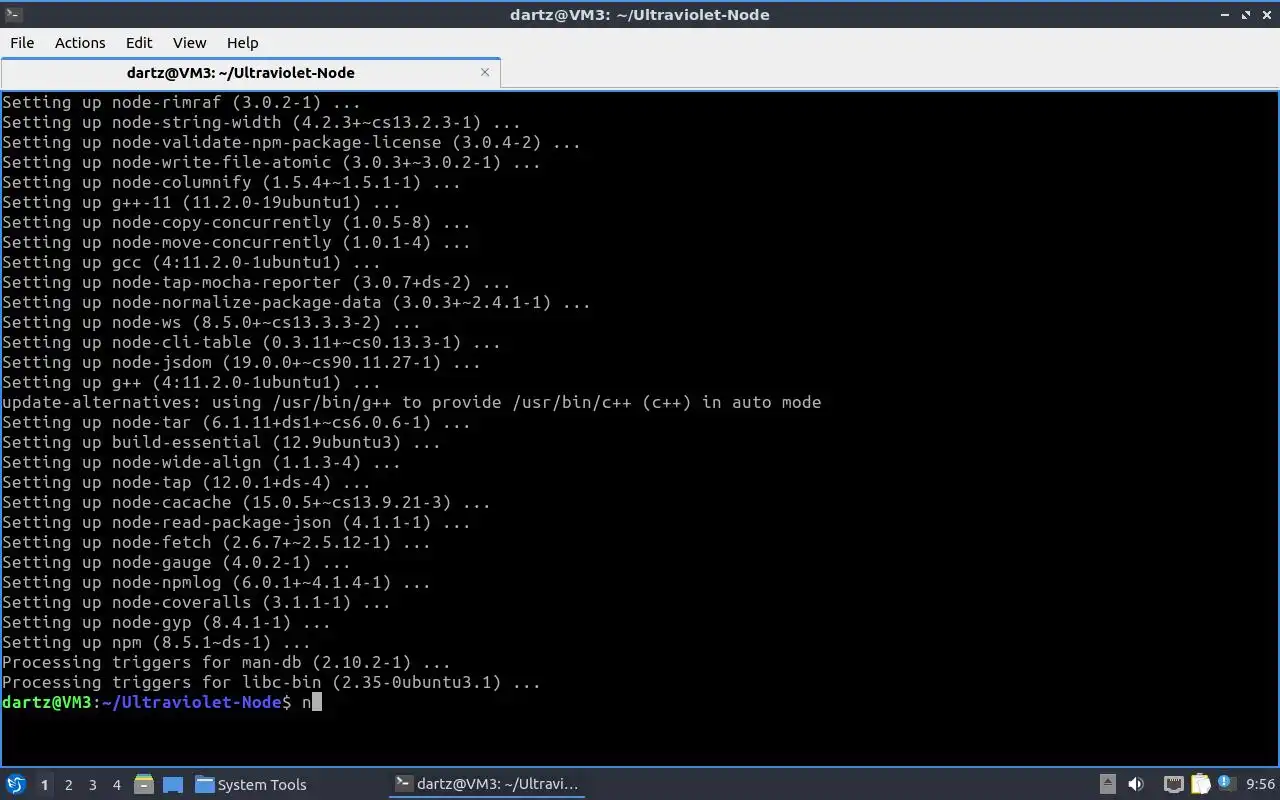
Task: Click the 'Setting up node-fetch' line
Action: 216,542
